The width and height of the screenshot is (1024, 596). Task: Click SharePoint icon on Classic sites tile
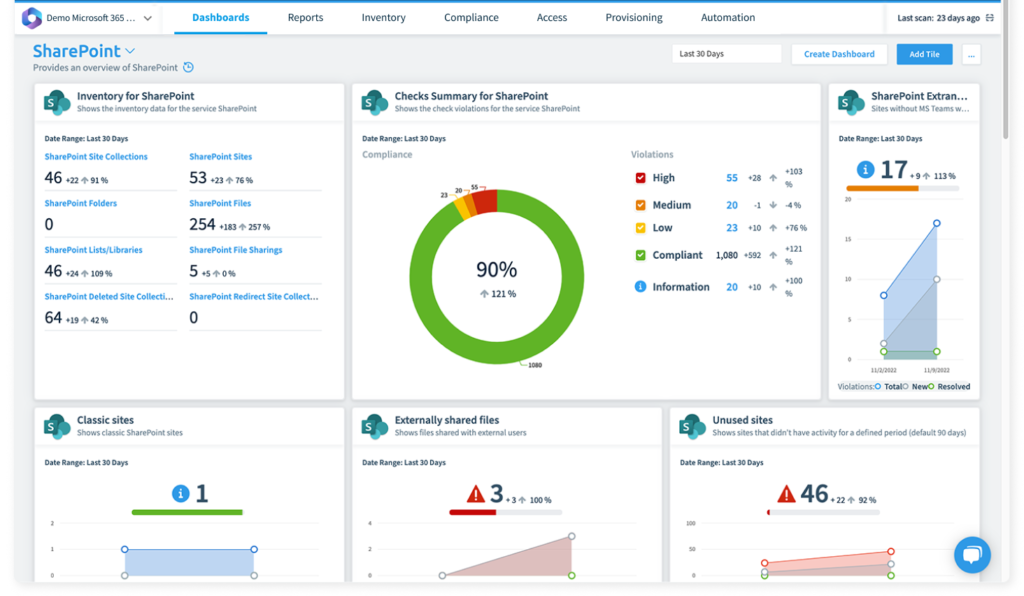coord(57,426)
